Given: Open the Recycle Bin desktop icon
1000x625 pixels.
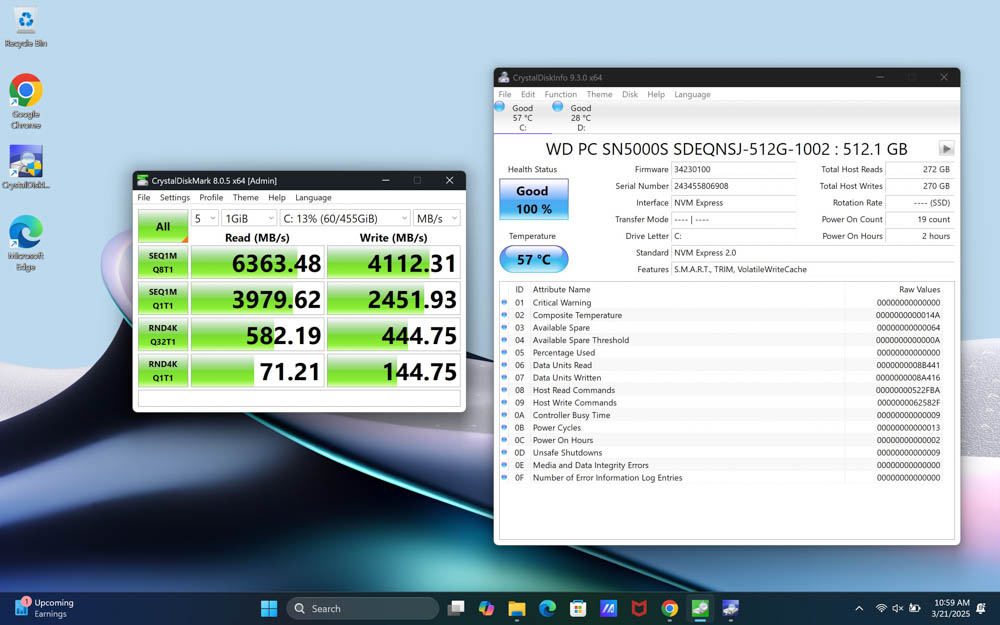Looking at the screenshot, I should [26, 28].
